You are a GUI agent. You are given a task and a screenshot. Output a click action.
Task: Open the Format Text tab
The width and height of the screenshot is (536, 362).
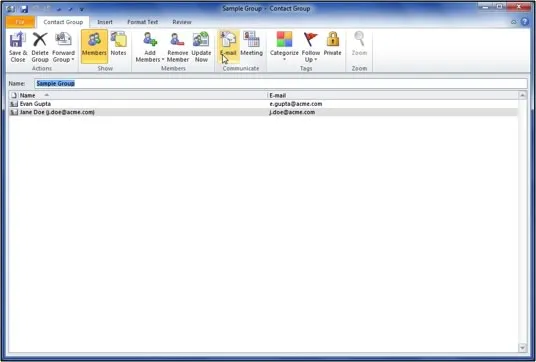pos(143,22)
